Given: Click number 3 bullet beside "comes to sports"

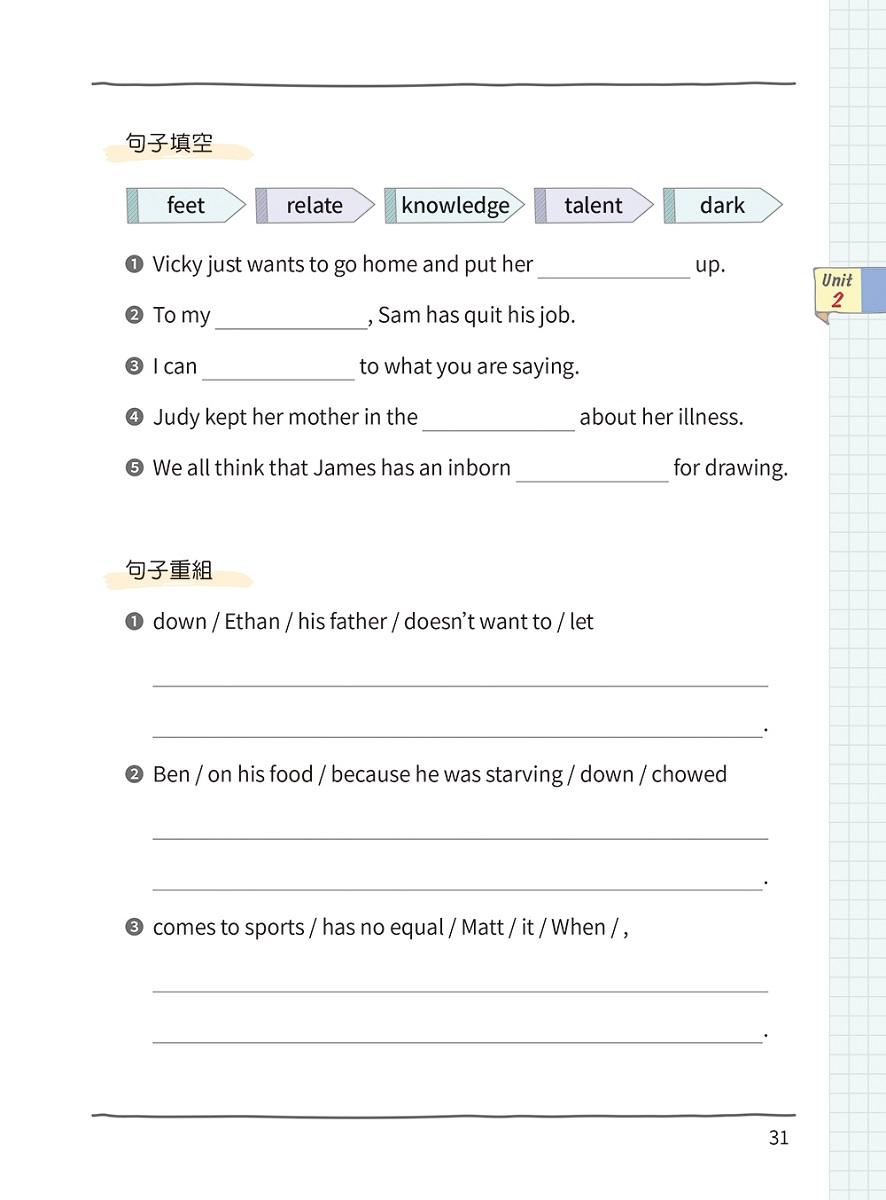Looking at the screenshot, I should coord(134,928).
